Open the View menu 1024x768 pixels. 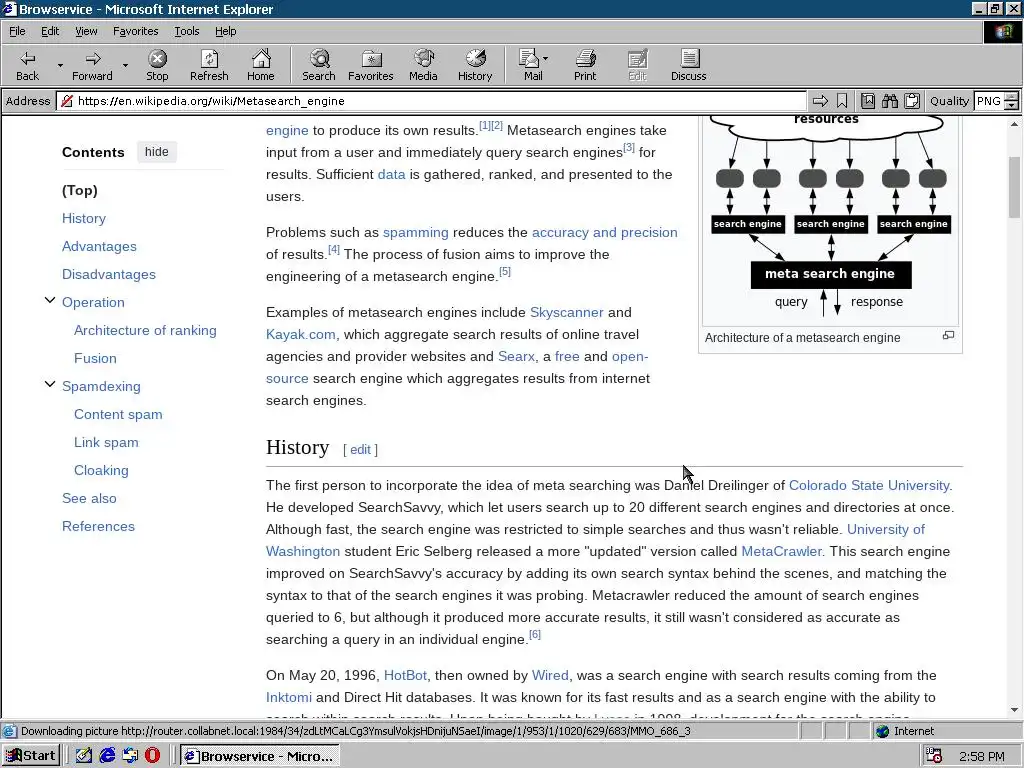(x=86, y=31)
